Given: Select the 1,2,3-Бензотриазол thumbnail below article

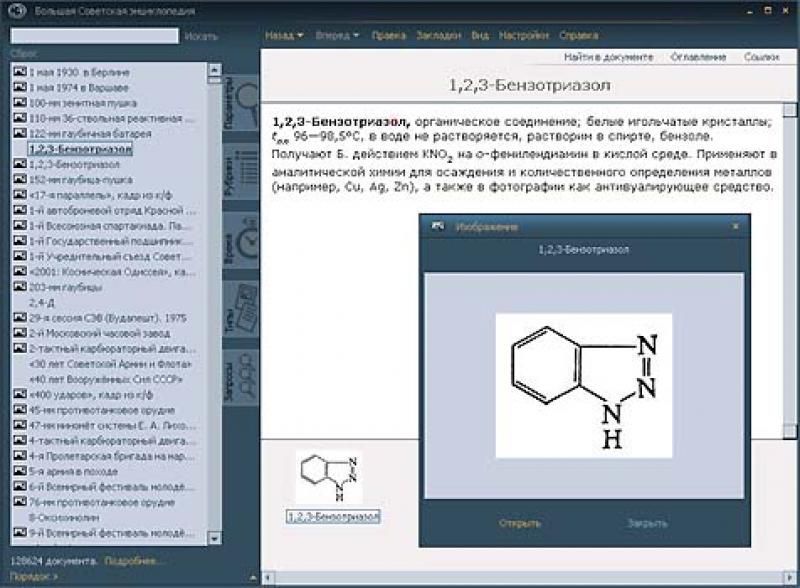Looking at the screenshot, I should [329, 478].
